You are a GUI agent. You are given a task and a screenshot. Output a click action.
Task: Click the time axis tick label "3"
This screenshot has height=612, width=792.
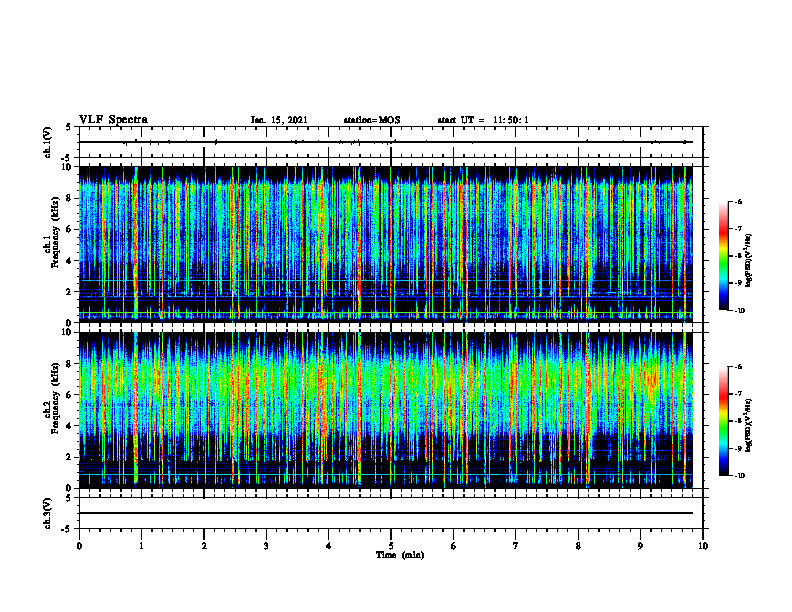click(x=266, y=546)
